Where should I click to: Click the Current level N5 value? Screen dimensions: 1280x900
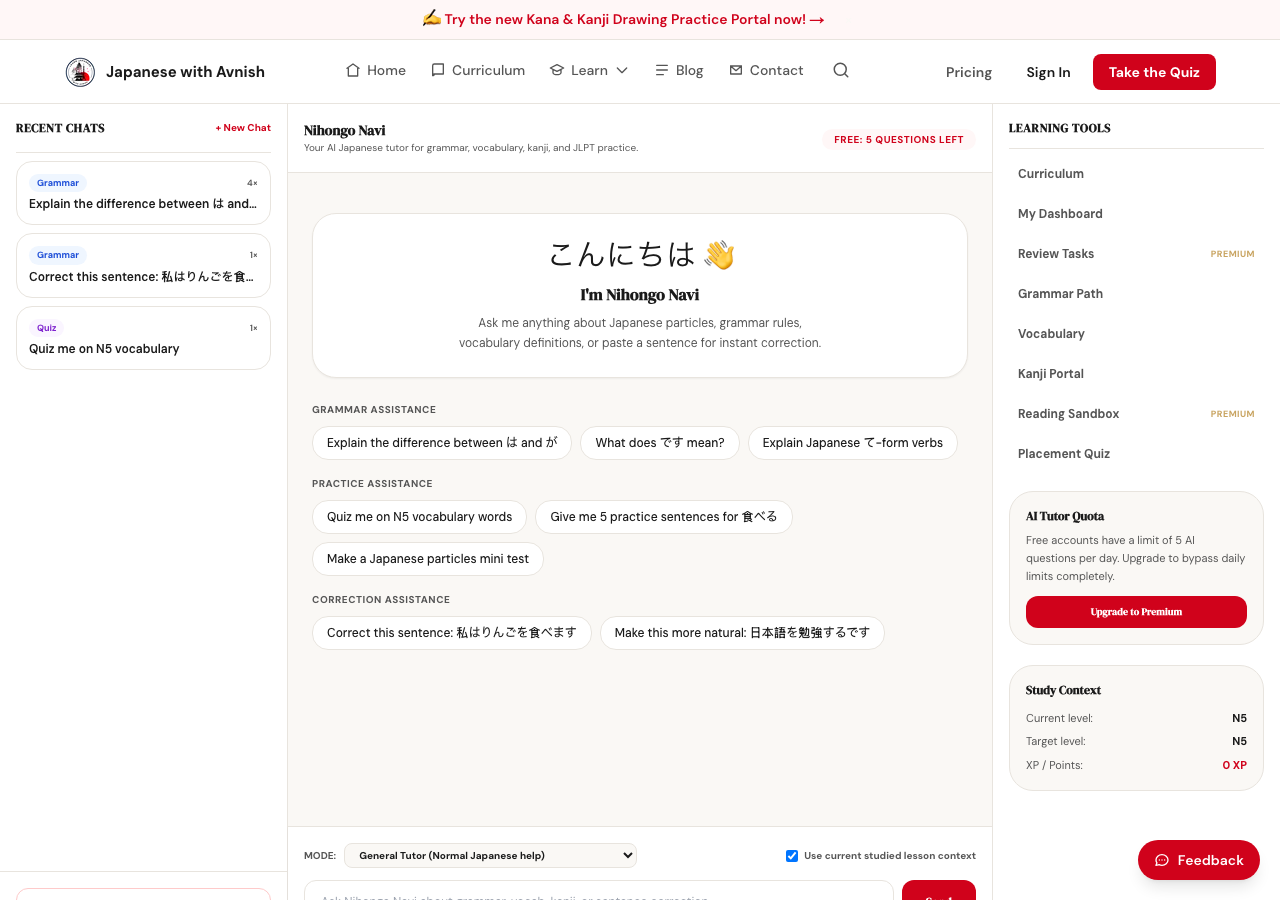1239,718
